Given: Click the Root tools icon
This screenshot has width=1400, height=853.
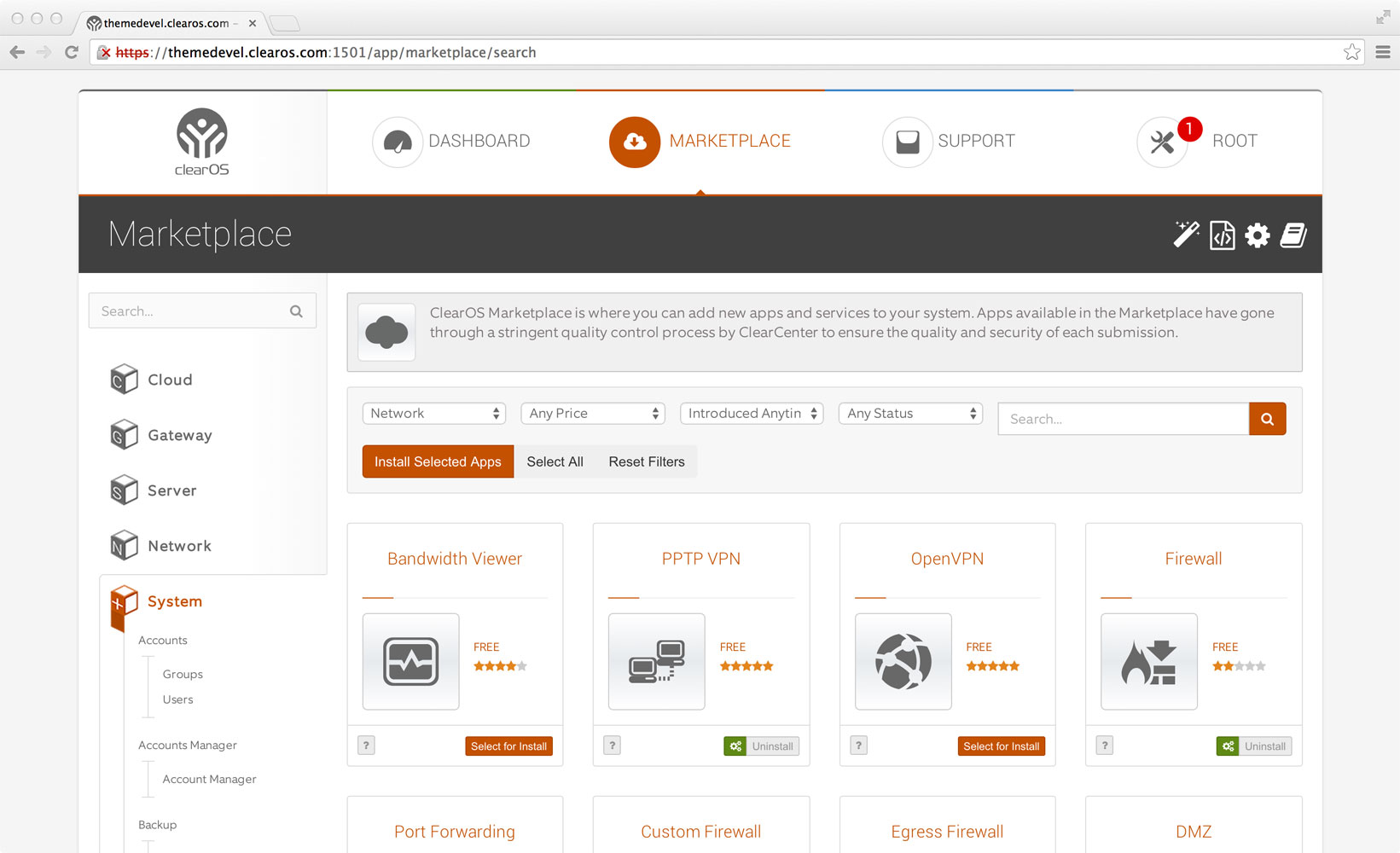Looking at the screenshot, I should 1162,142.
